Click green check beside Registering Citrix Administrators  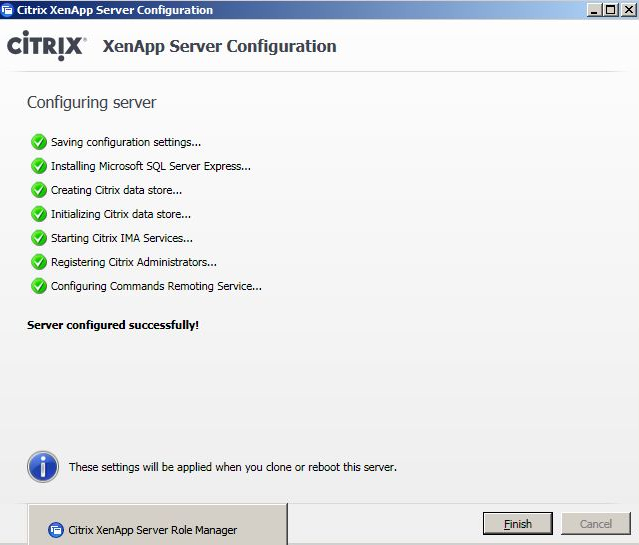[39, 262]
